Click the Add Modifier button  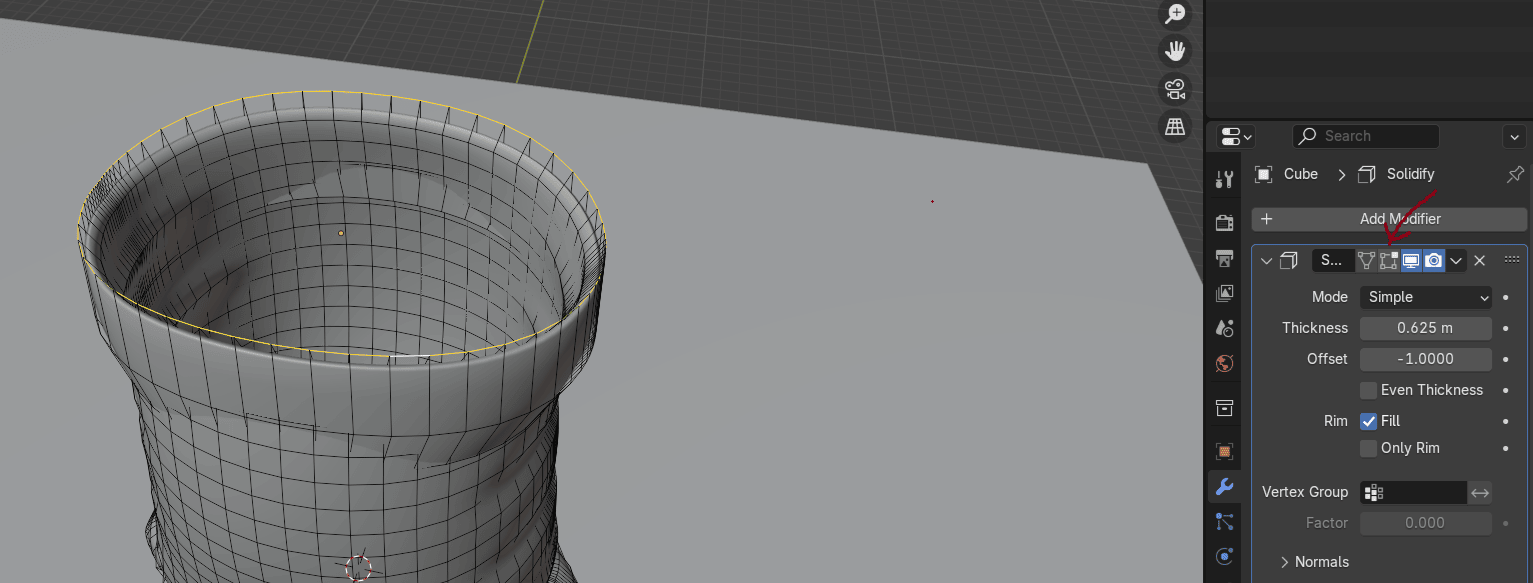pos(1389,219)
